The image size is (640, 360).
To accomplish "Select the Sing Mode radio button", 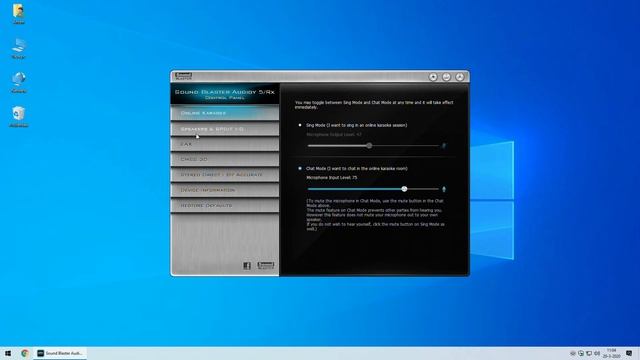I will tap(300, 125).
